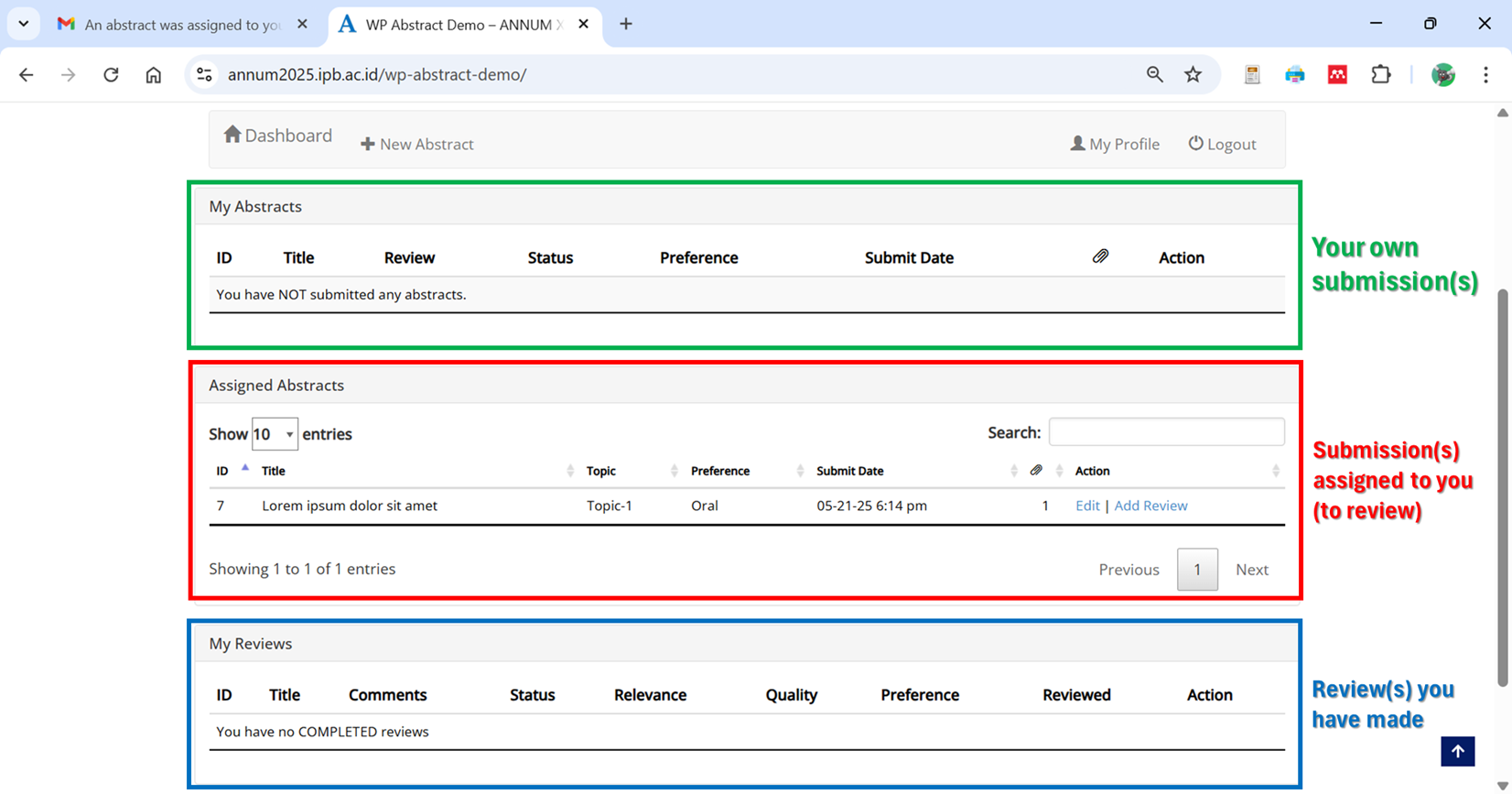Click the scroll-to-top arrow button
Screen dimensions: 1512x794
(1457, 751)
